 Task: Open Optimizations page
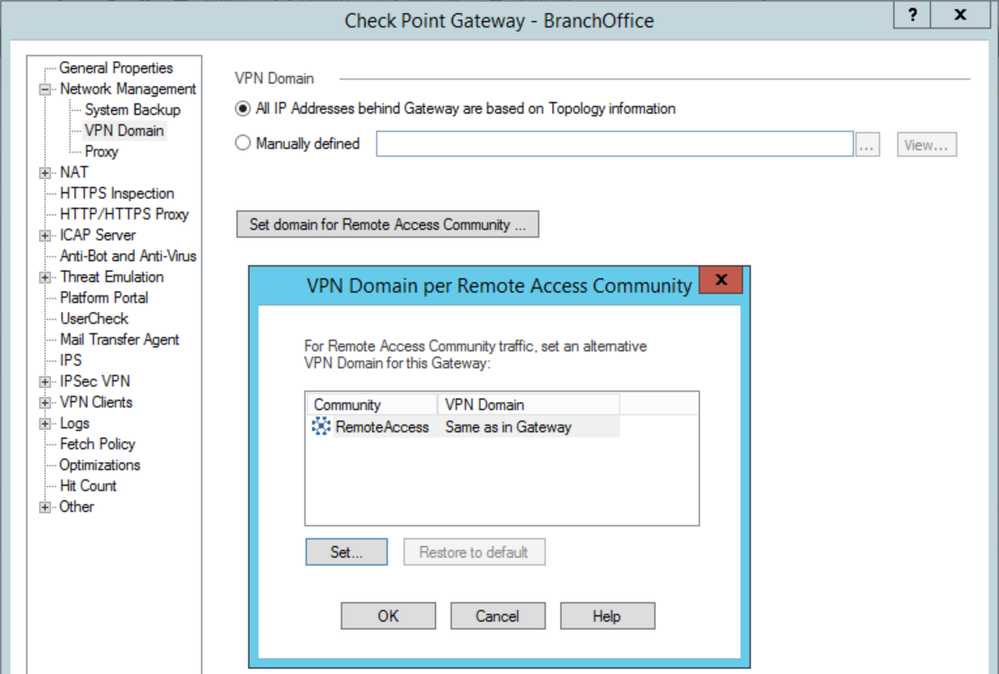pos(99,465)
